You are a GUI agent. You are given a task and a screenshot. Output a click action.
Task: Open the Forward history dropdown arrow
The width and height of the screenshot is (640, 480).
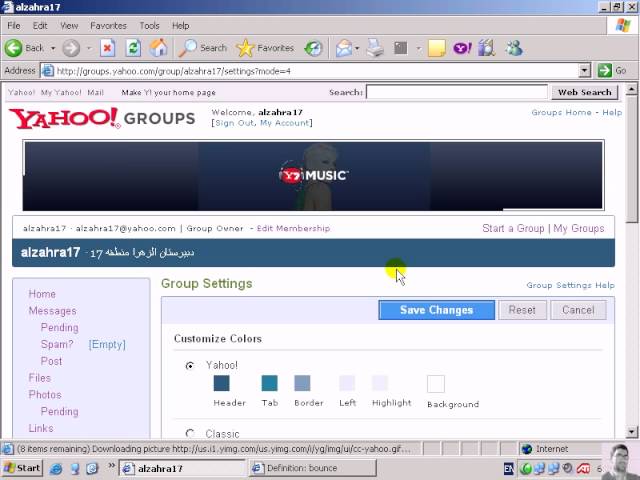pyautogui.click(x=89, y=48)
